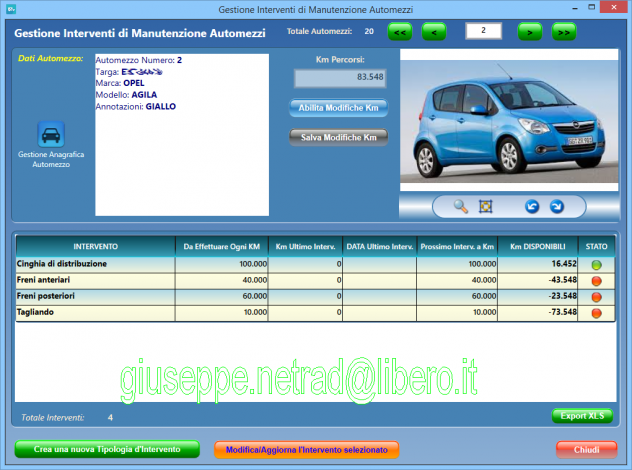Image resolution: width=632 pixels, height=470 pixels.
Task: Click the -23.548 Km disponibili cell
Action: pyautogui.click(x=538, y=297)
